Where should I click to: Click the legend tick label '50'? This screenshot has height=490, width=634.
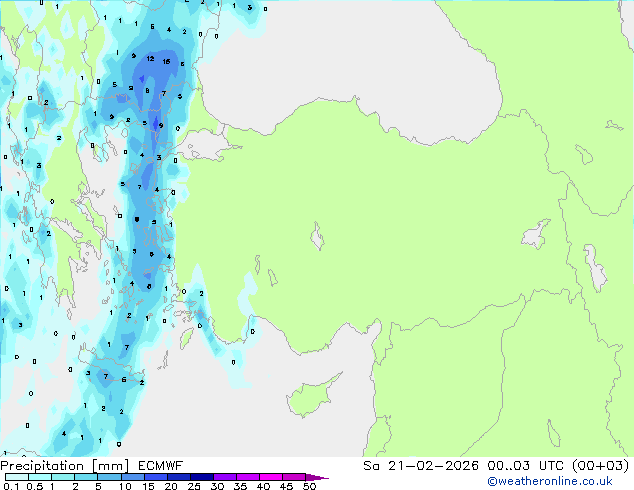[309, 486]
